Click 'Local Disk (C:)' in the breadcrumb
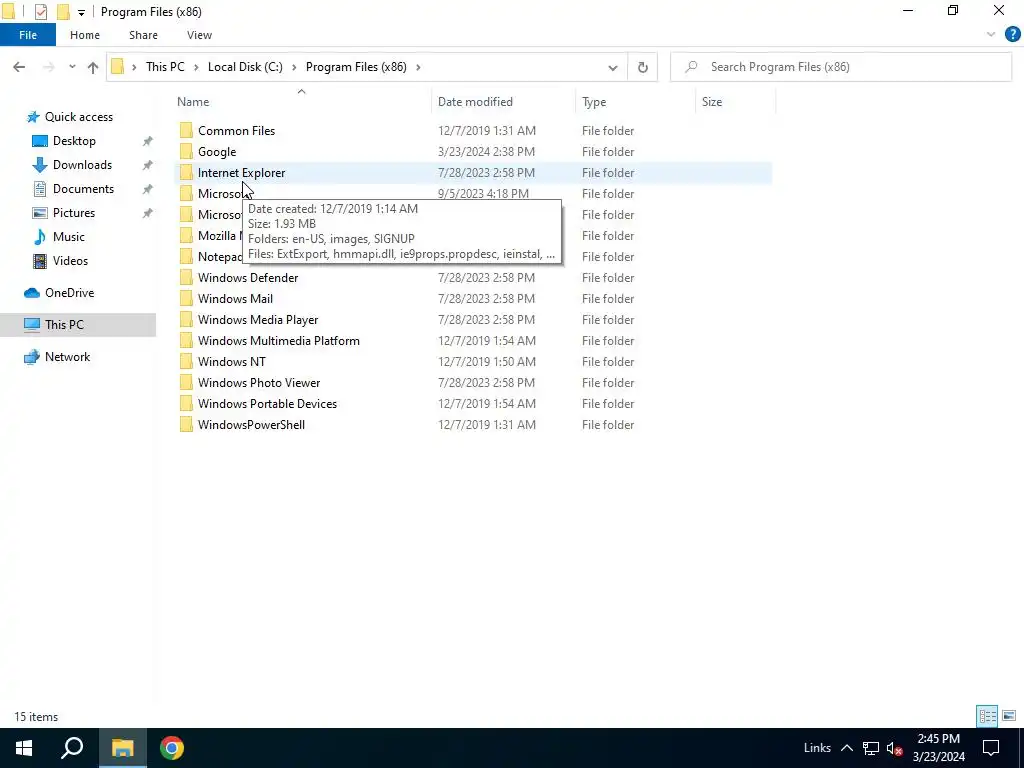Image resolution: width=1024 pixels, height=768 pixels. click(x=245, y=67)
